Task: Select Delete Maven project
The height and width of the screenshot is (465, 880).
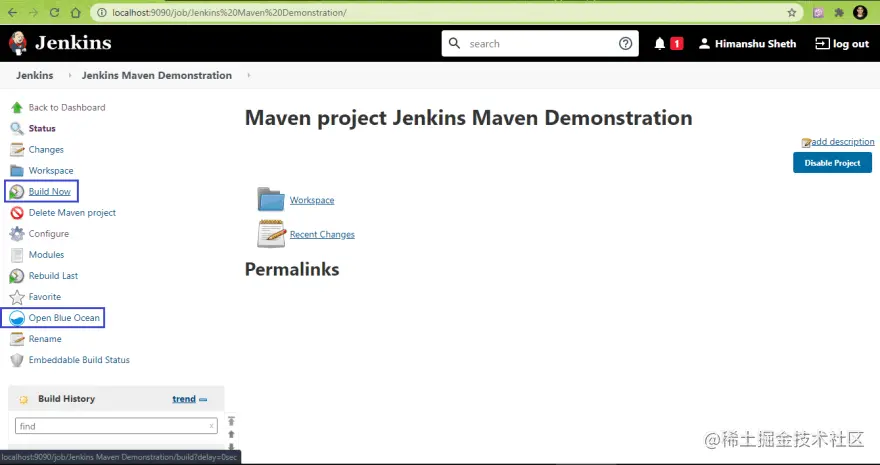Action: pyautogui.click(x=72, y=213)
